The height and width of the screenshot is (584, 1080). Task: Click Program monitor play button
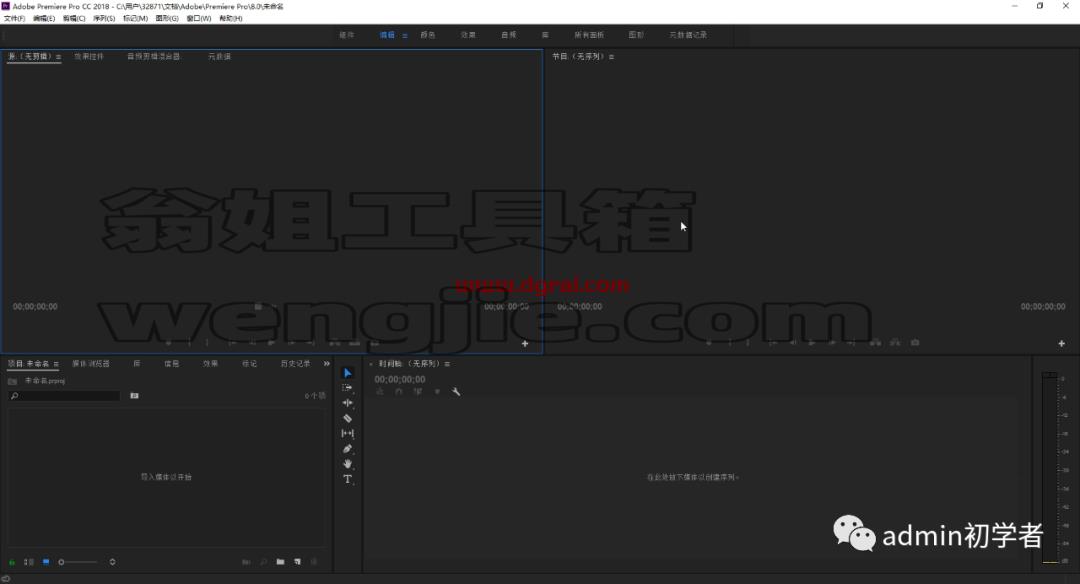click(x=812, y=342)
